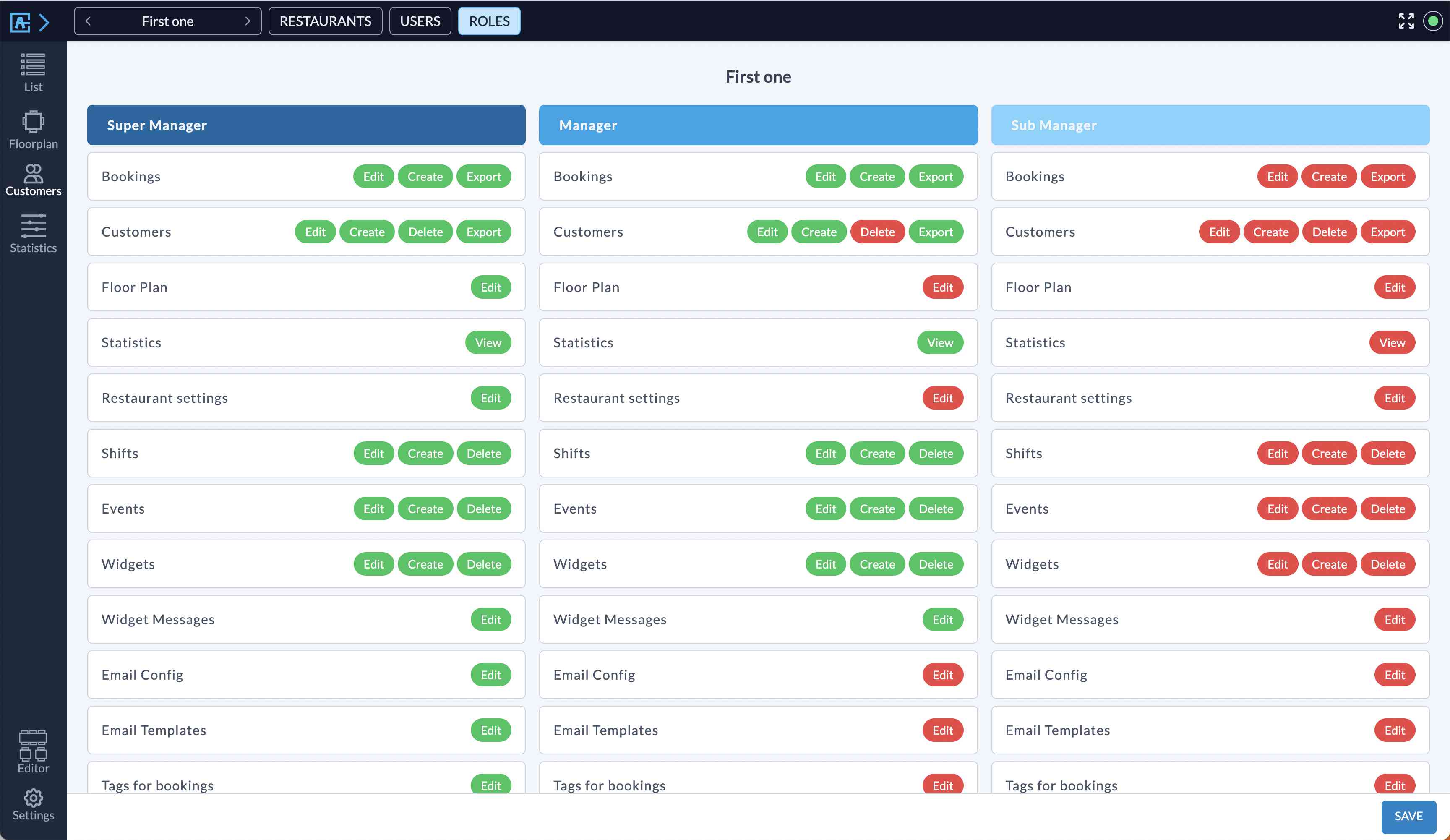Click the 'First one' restaurant selector label
This screenshot has height=840, width=1450.
167,21
